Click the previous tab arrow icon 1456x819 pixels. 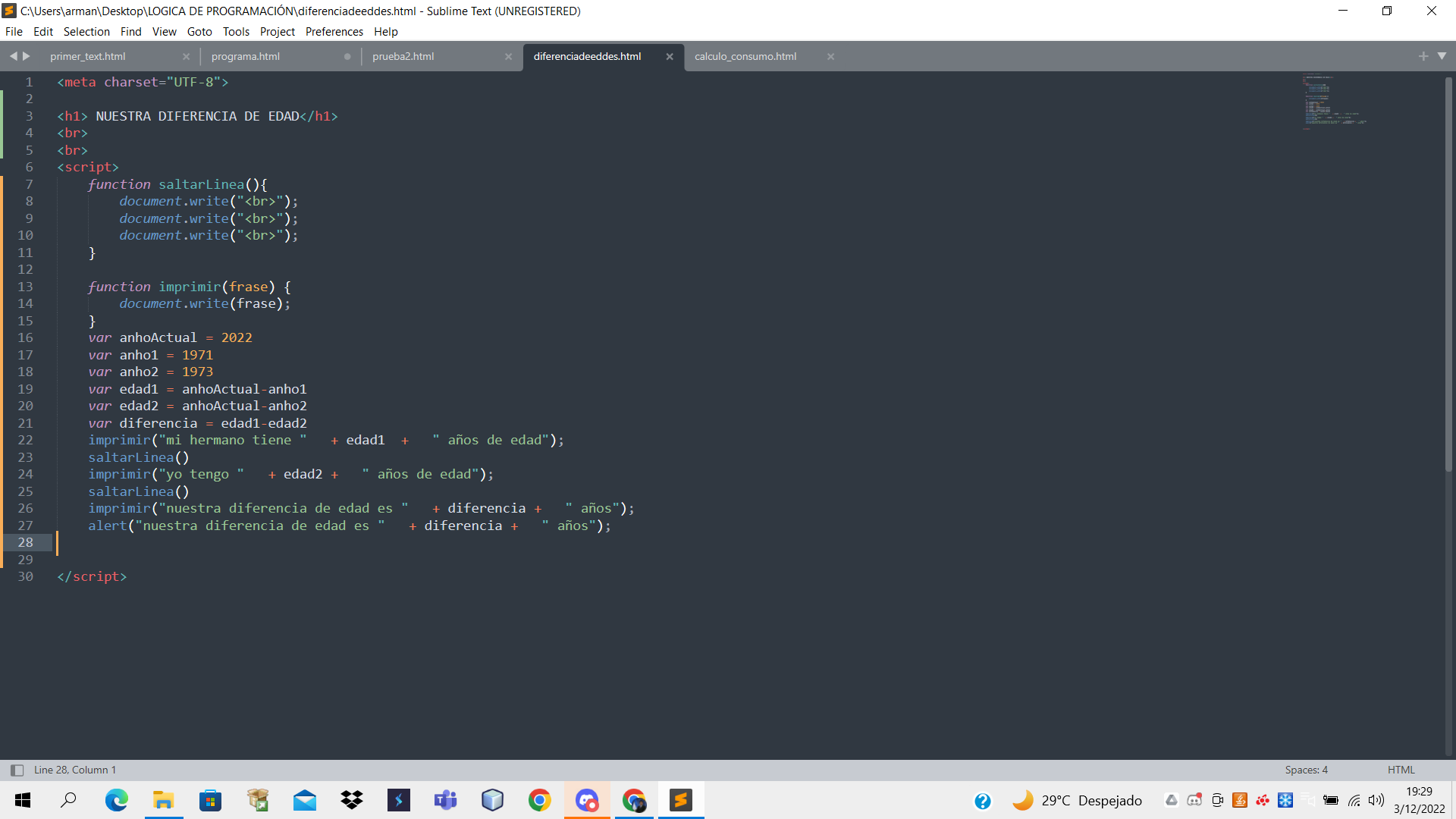[13, 56]
